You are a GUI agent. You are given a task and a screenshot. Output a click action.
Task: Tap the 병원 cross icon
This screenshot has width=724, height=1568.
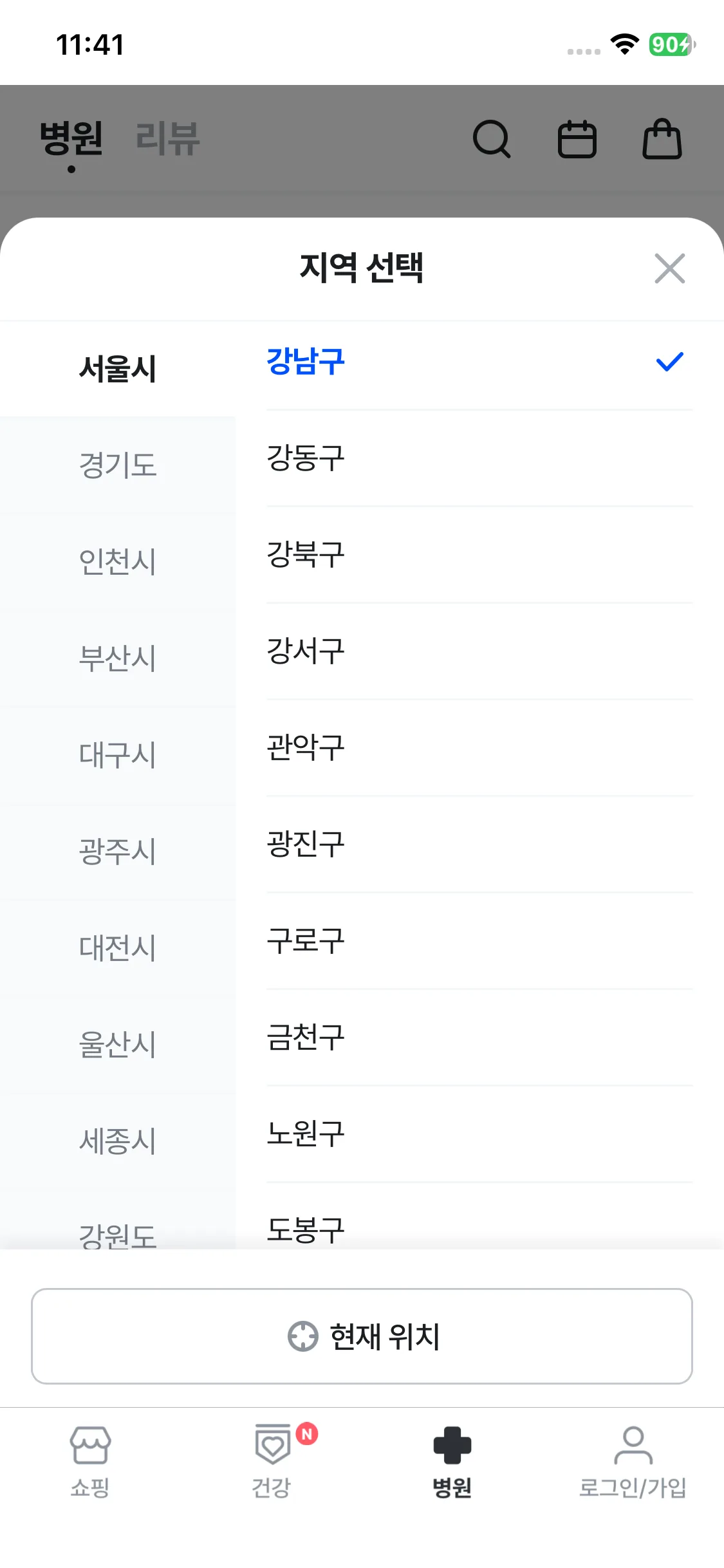tap(452, 1445)
